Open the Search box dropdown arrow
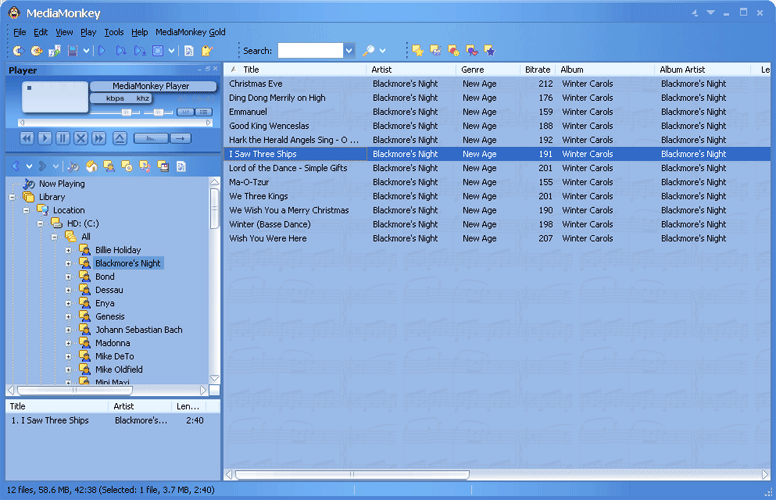This screenshot has height=500, width=776. click(x=349, y=50)
